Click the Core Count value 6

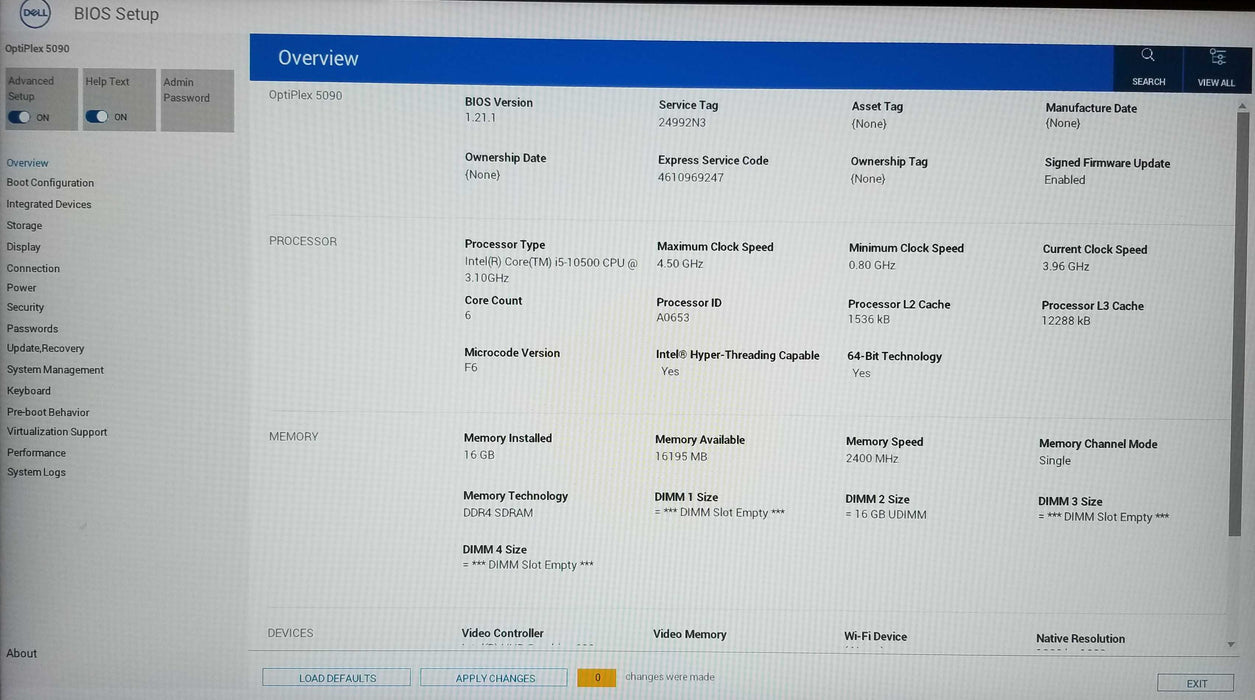tap(468, 316)
